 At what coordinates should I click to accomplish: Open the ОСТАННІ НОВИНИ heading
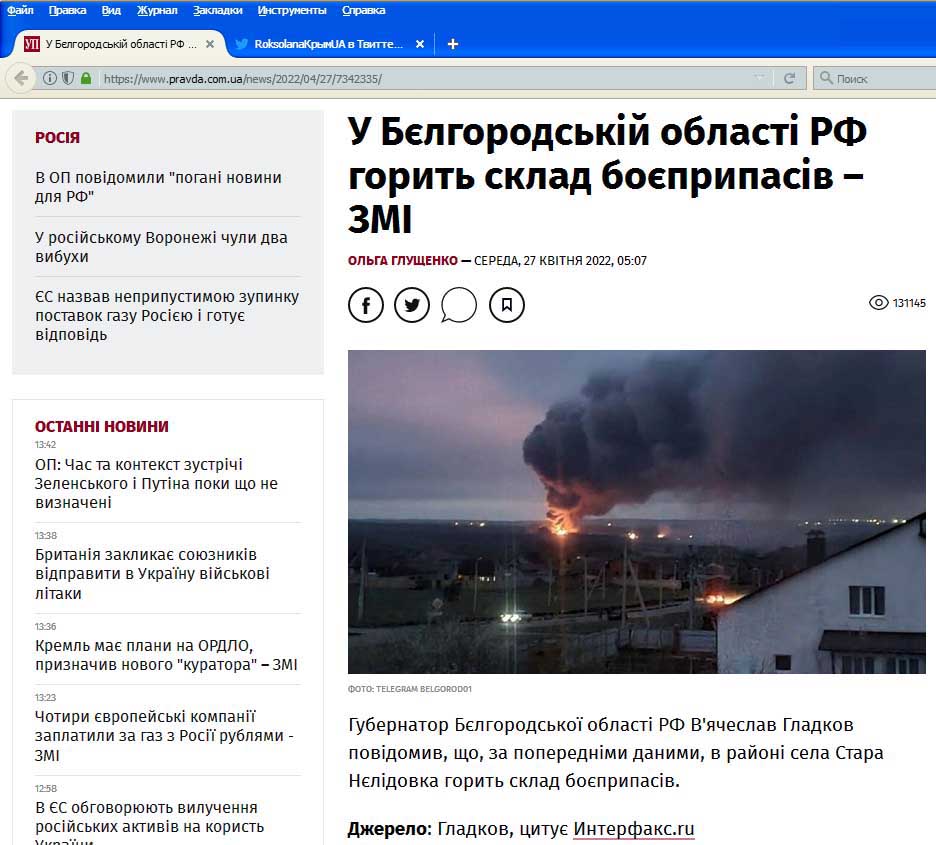coord(101,426)
